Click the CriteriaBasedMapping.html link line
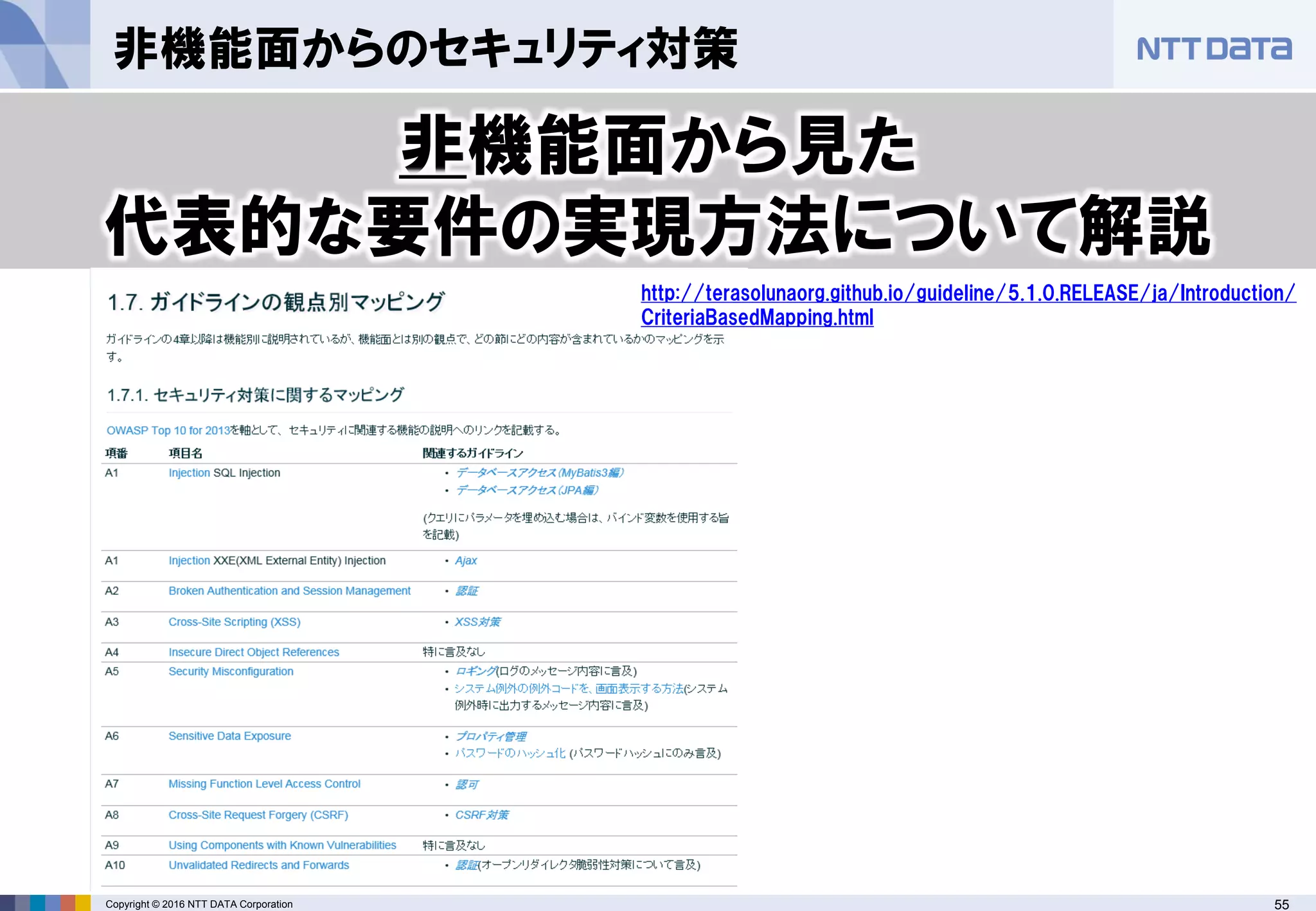Viewport: 1316px width, 911px height. point(757,317)
